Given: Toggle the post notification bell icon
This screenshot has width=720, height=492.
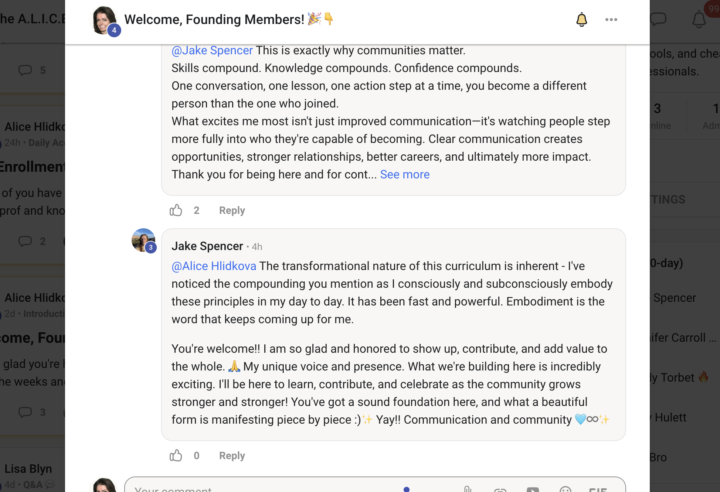Looking at the screenshot, I should [x=581, y=20].
